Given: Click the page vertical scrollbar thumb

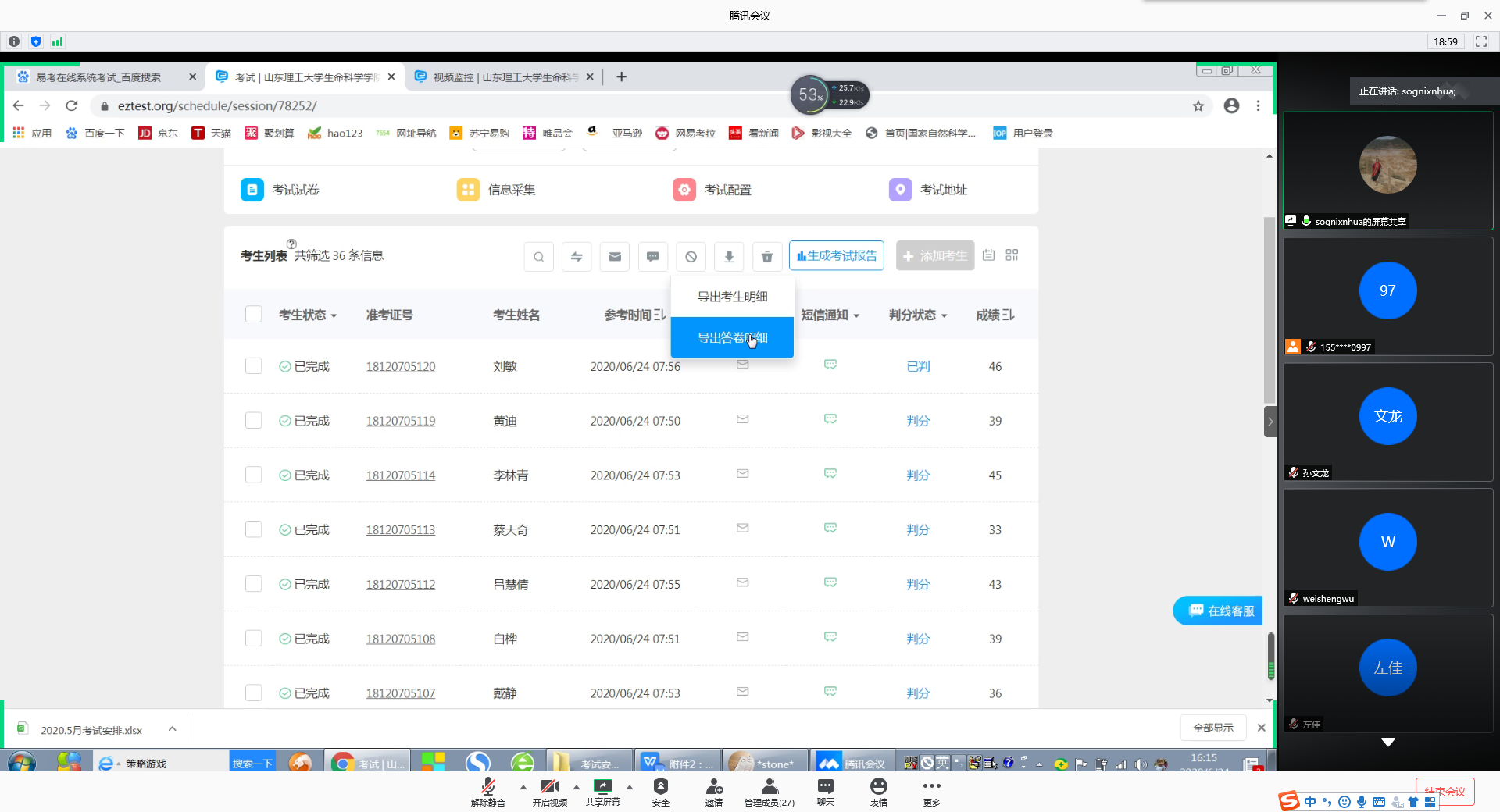Looking at the screenshot, I should (x=1269, y=312).
